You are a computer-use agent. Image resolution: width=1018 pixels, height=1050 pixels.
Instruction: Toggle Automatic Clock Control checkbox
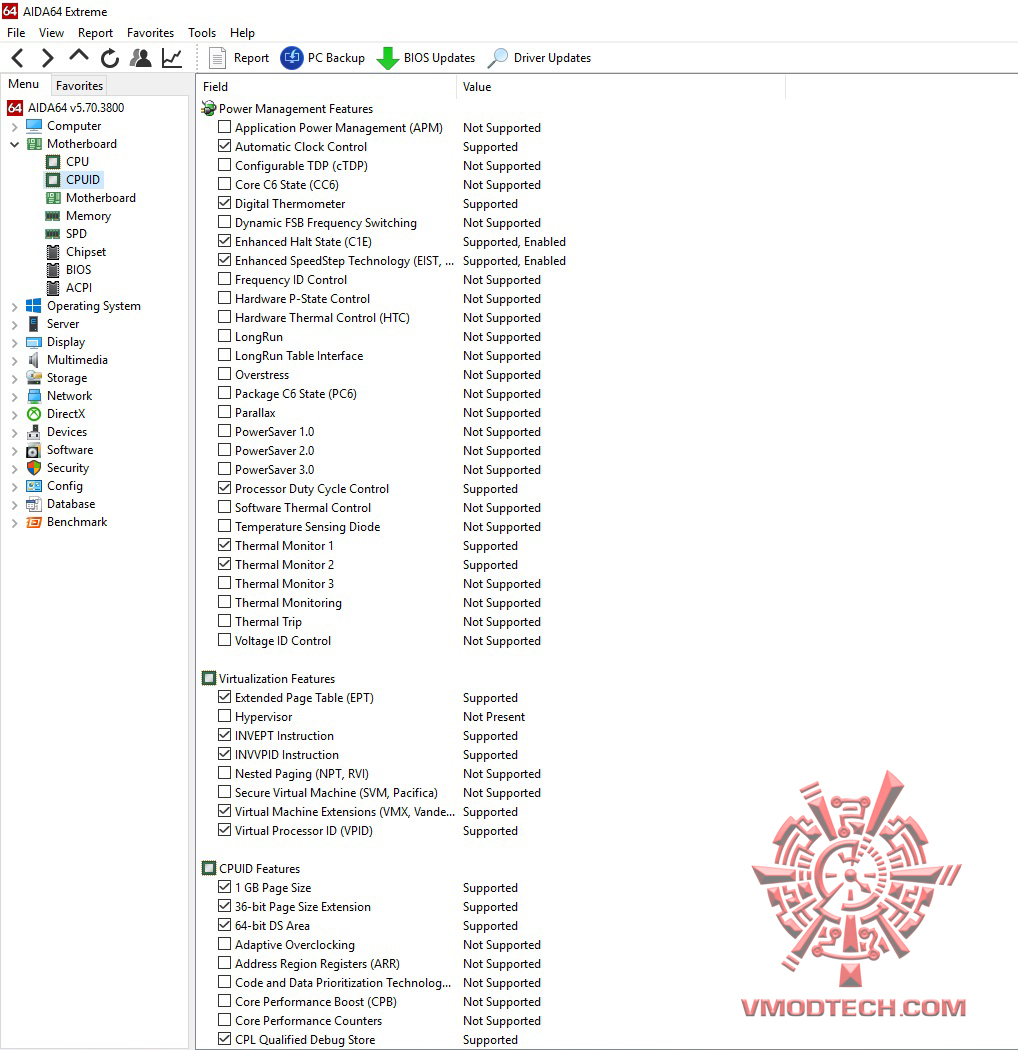(x=224, y=145)
